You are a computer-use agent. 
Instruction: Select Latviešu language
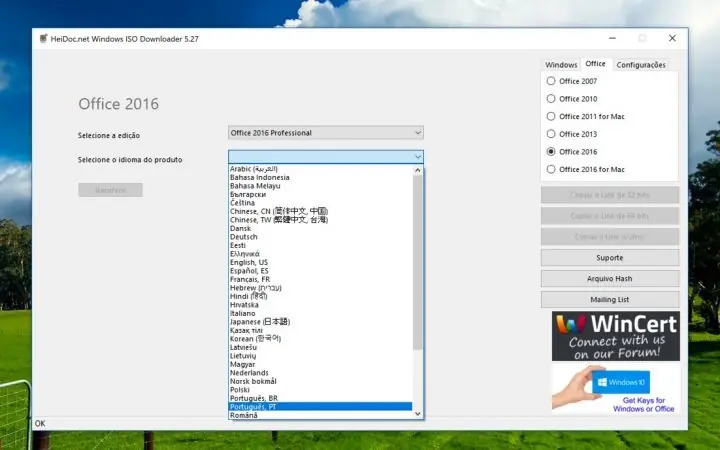click(x=321, y=347)
